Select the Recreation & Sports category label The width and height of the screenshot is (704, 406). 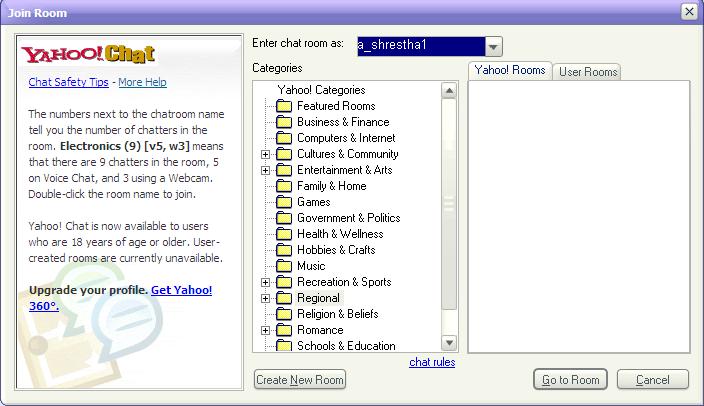[x=344, y=282]
